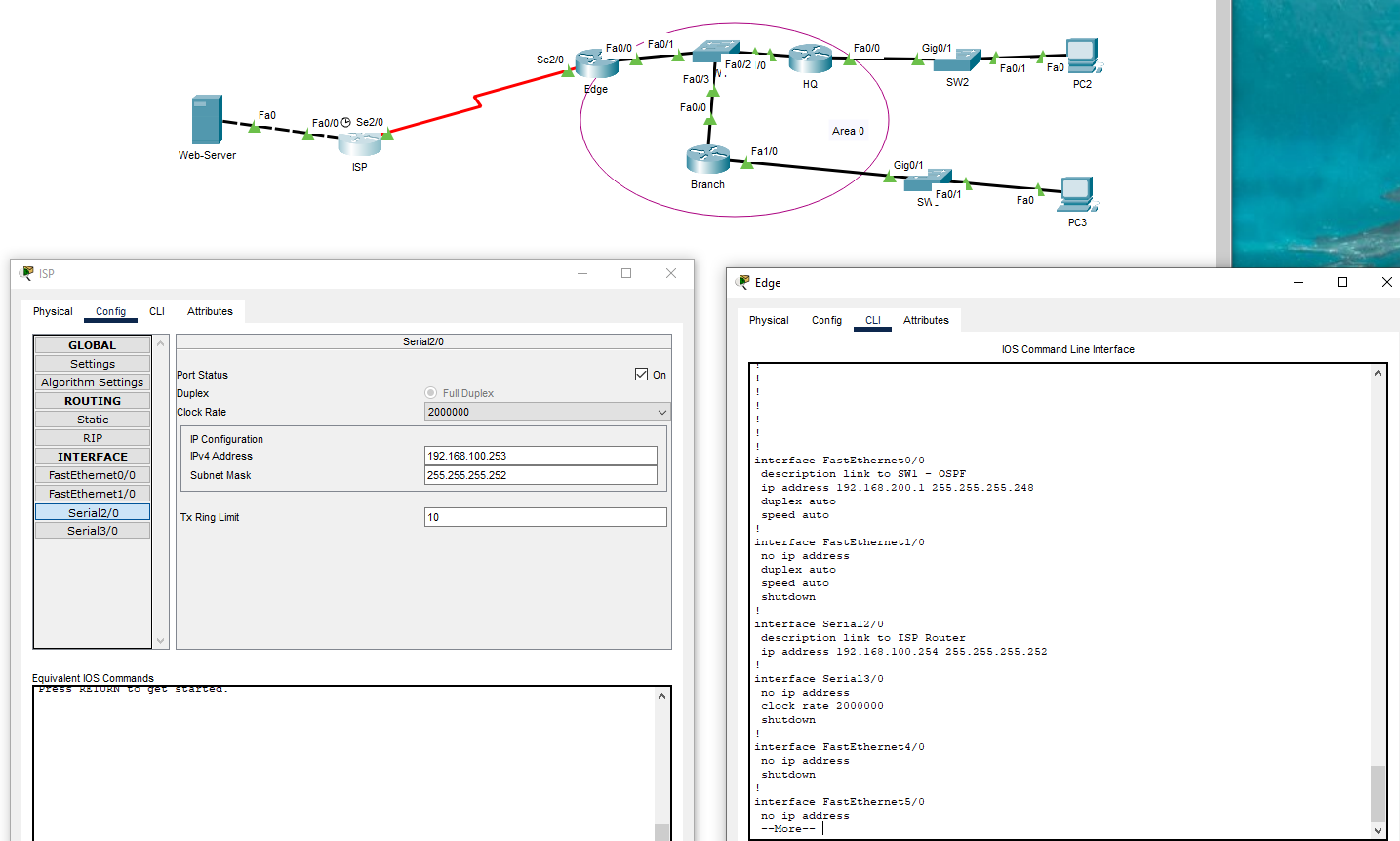Close the ISP window

pos(671,273)
